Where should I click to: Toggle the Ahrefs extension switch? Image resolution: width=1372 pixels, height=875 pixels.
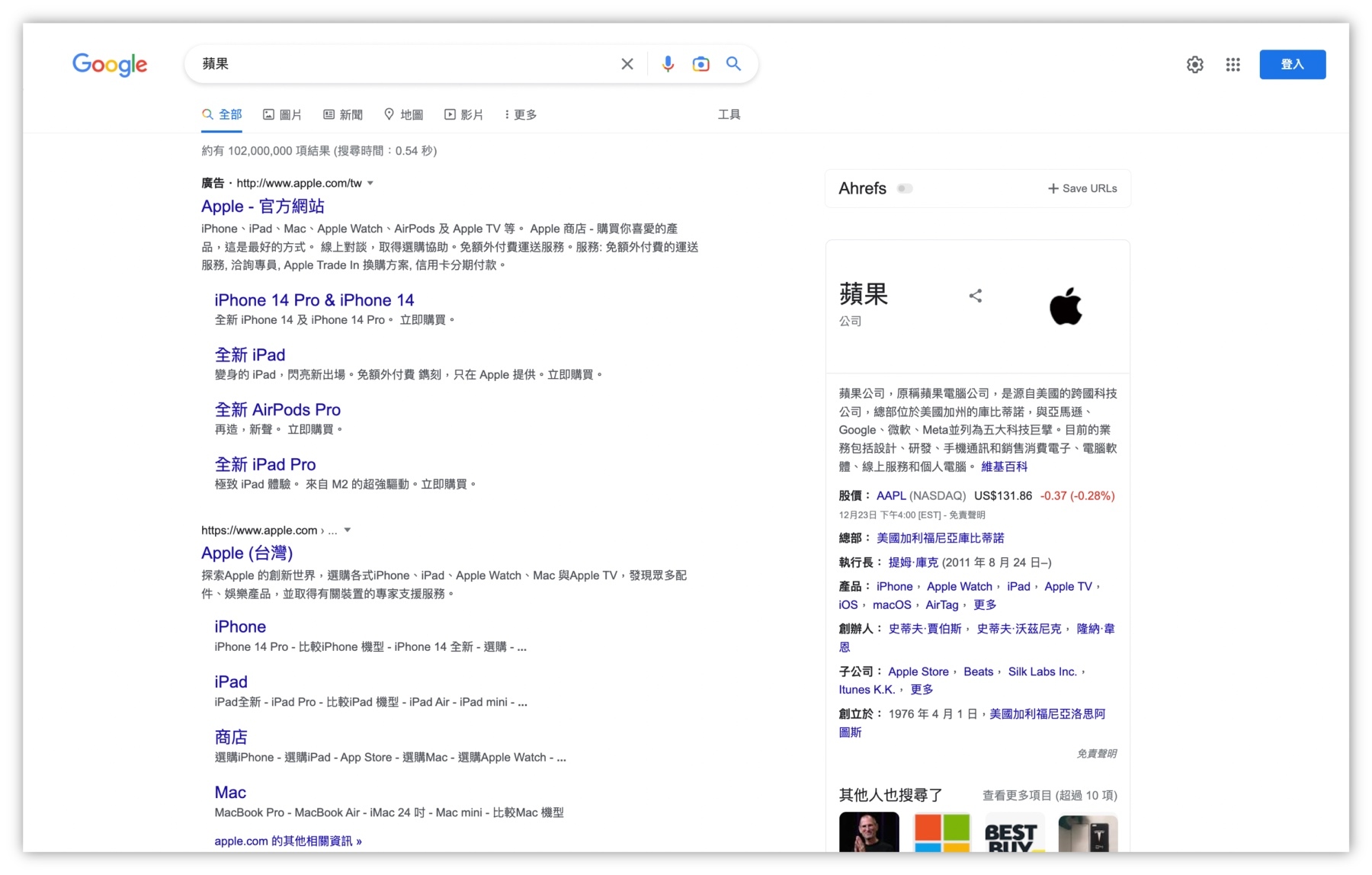[906, 188]
